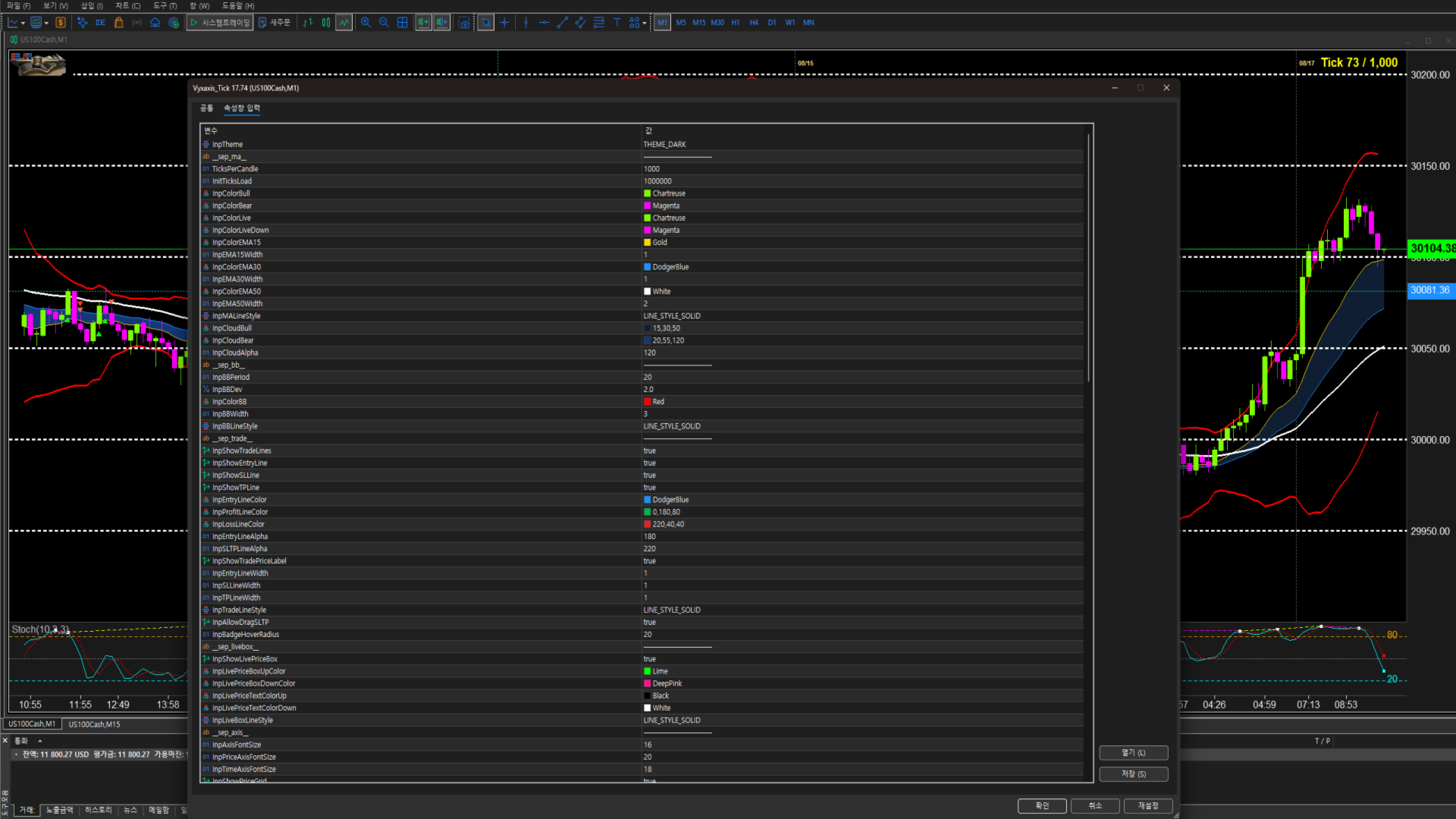Image resolution: width=1456 pixels, height=819 pixels.
Task: Edit the InpBBPeriod value 20
Action: 648,378
